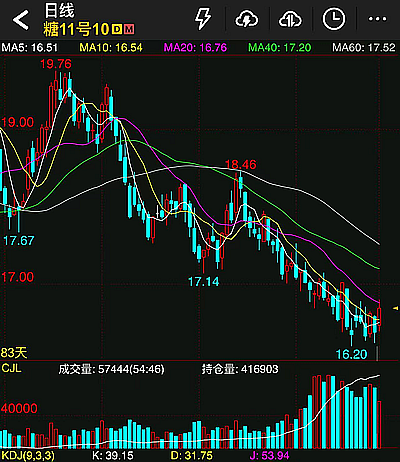Go back using the left arrow
Viewport: 400px width, 462px height.
click(21, 20)
